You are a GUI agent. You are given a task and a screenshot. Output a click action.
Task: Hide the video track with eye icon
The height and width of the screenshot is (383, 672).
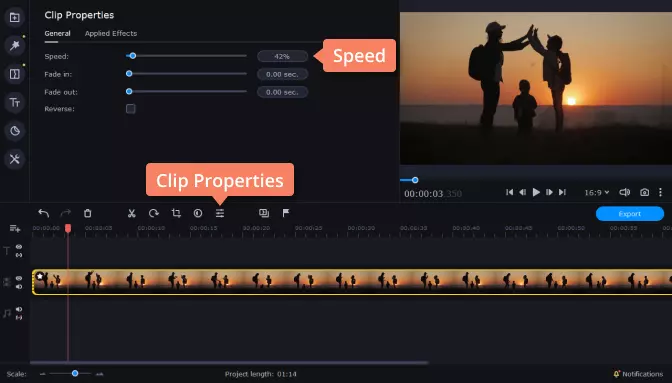click(19, 278)
